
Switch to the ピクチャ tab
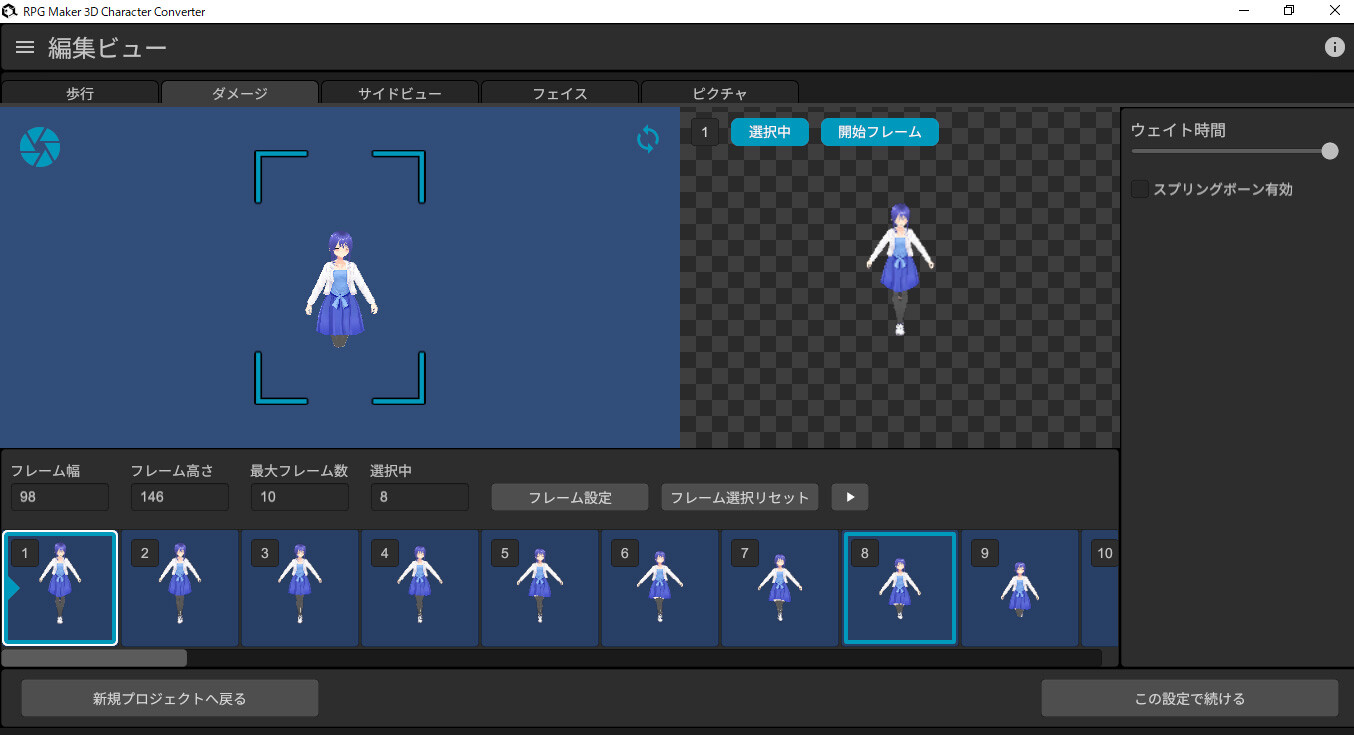pyautogui.click(x=719, y=92)
